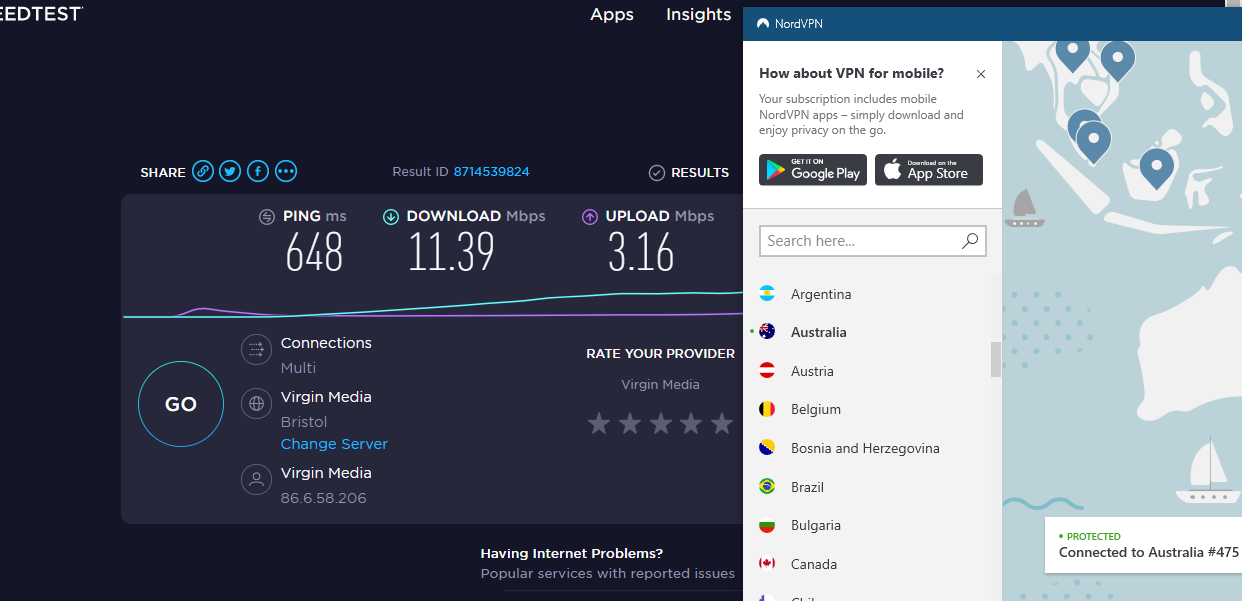
Task: Click the "Bristol" server location text
Action: point(304,422)
